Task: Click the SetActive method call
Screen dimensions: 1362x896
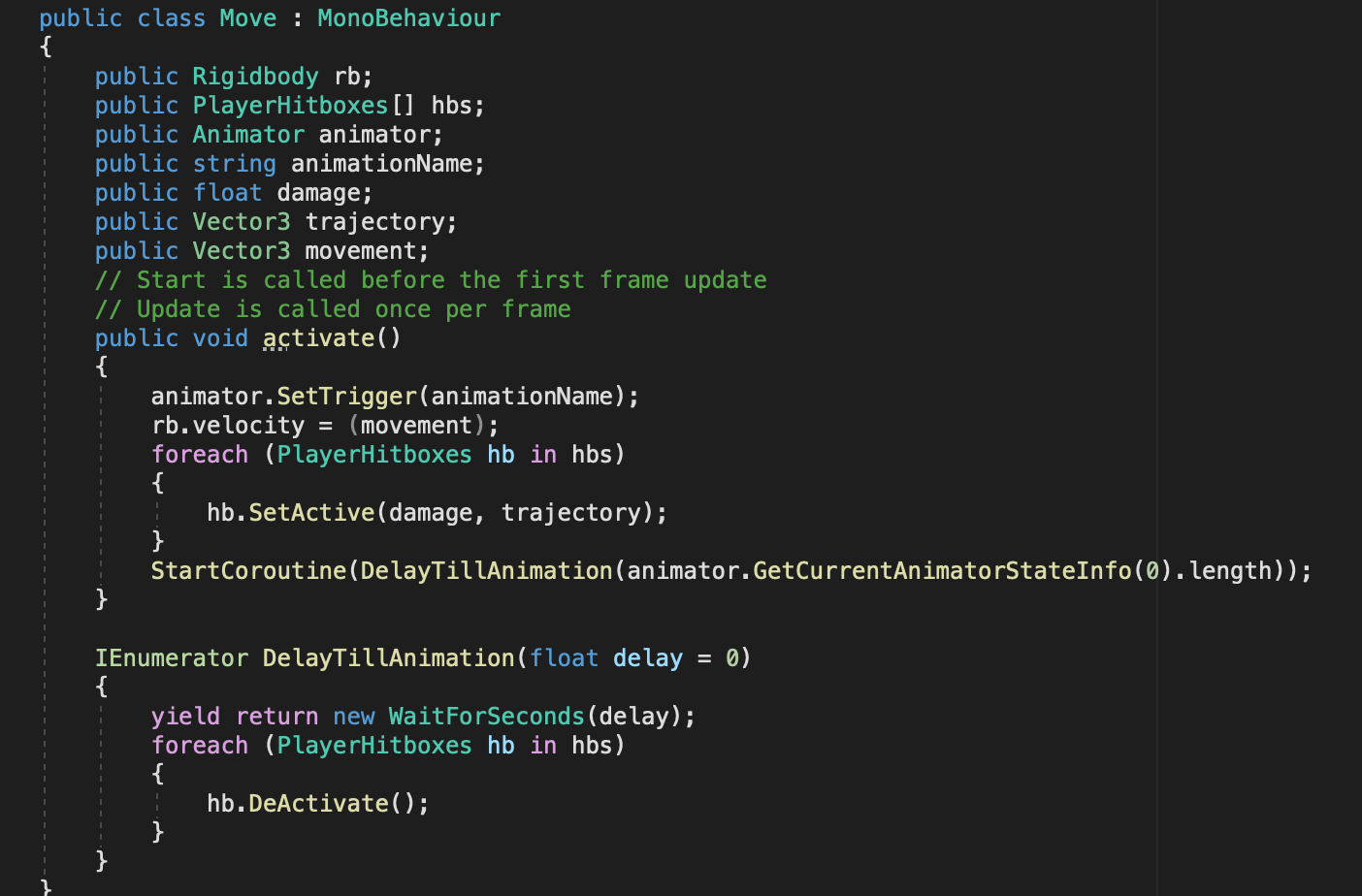Action: click(311, 513)
